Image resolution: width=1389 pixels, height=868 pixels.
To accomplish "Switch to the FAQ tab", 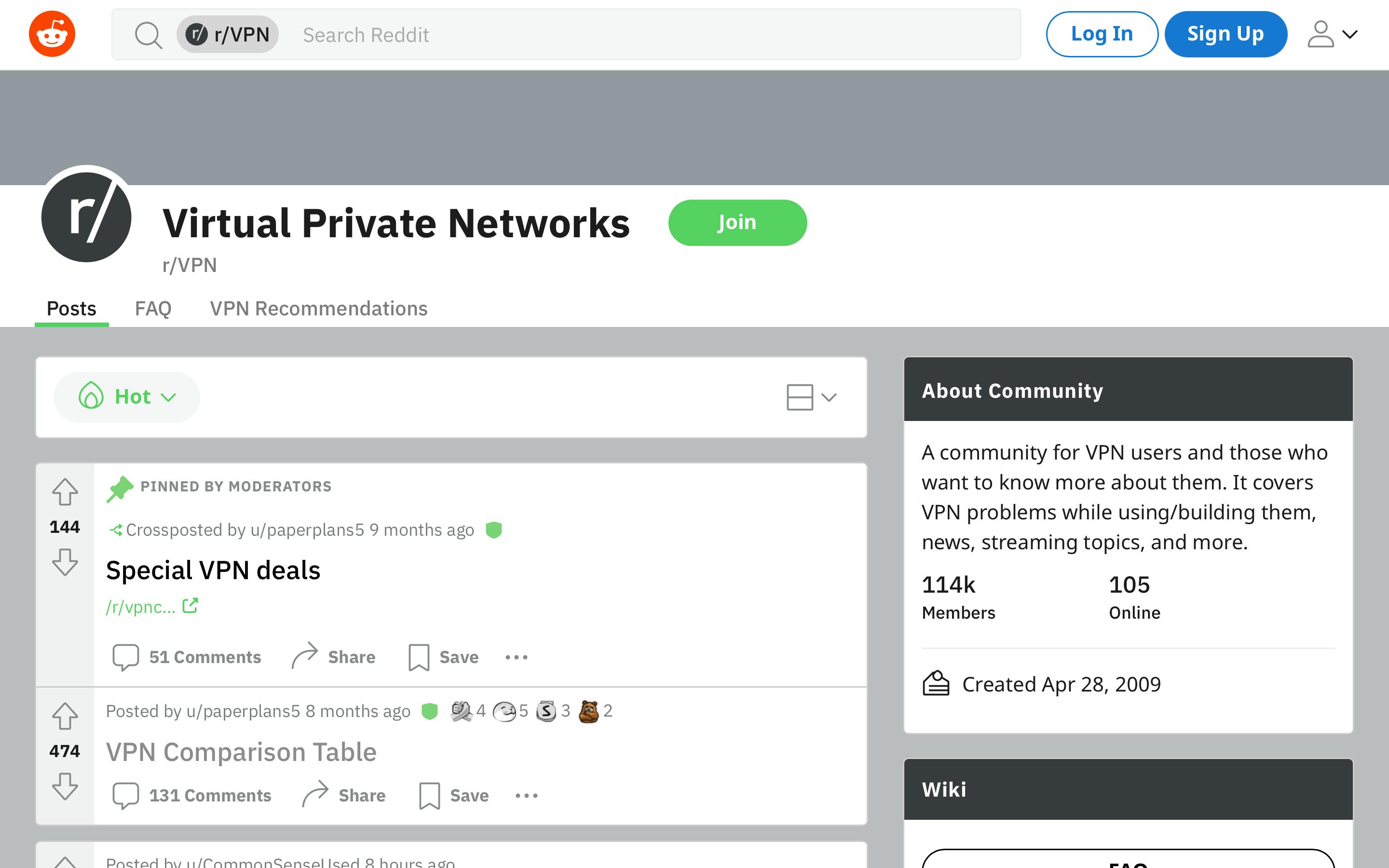I will click(153, 309).
